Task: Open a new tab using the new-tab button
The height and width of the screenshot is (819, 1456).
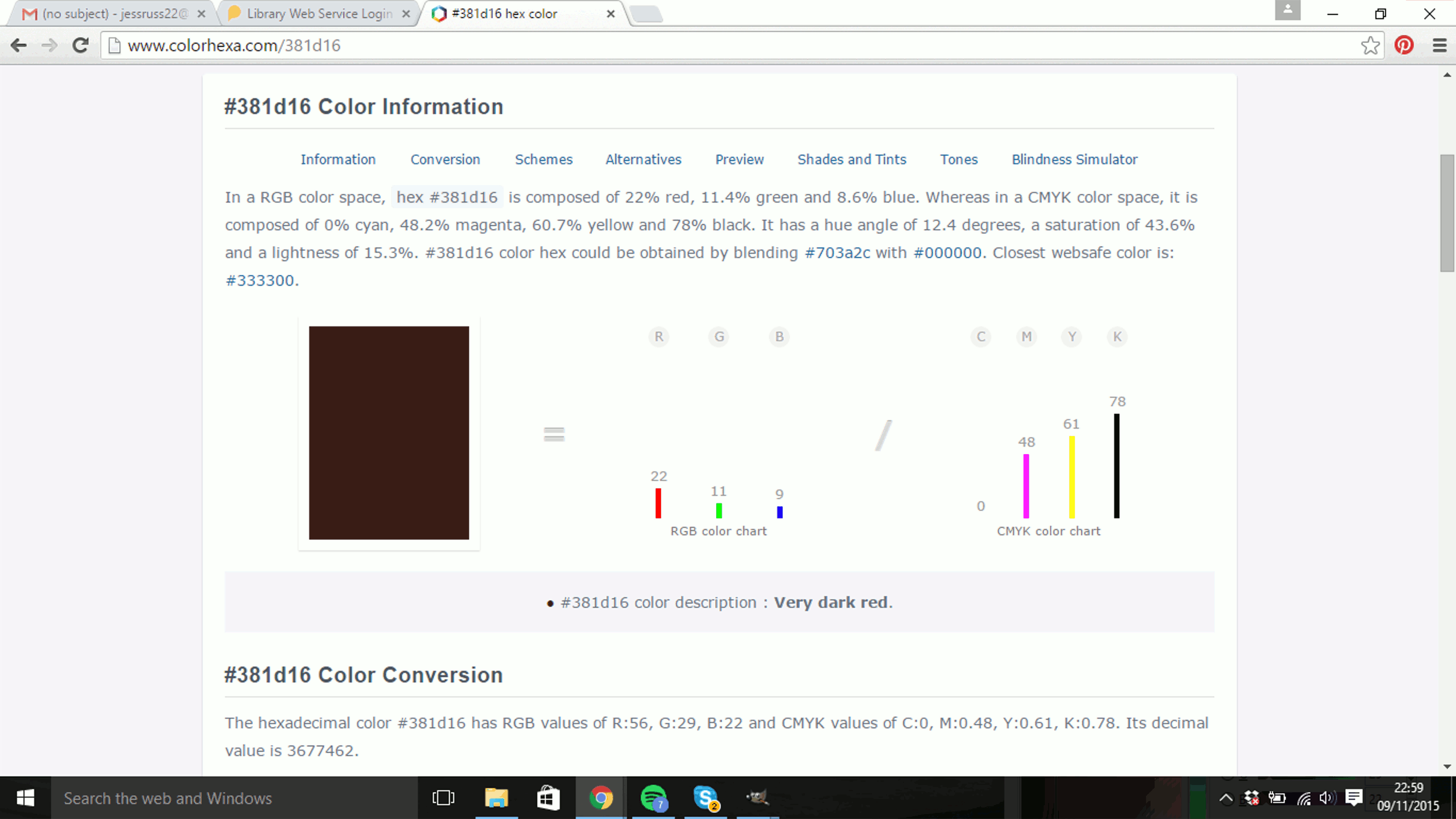Action: [646, 14]
